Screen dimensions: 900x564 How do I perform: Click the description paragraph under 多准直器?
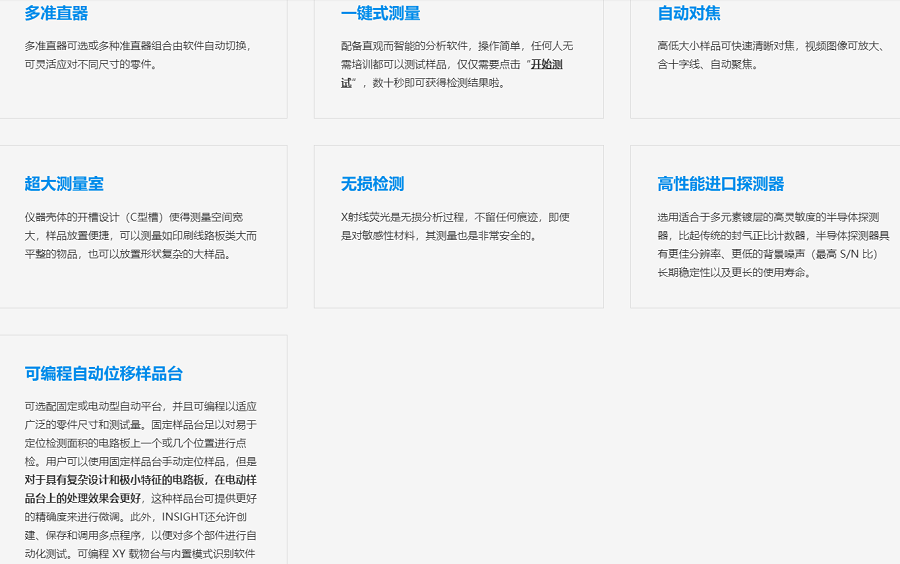138,55
